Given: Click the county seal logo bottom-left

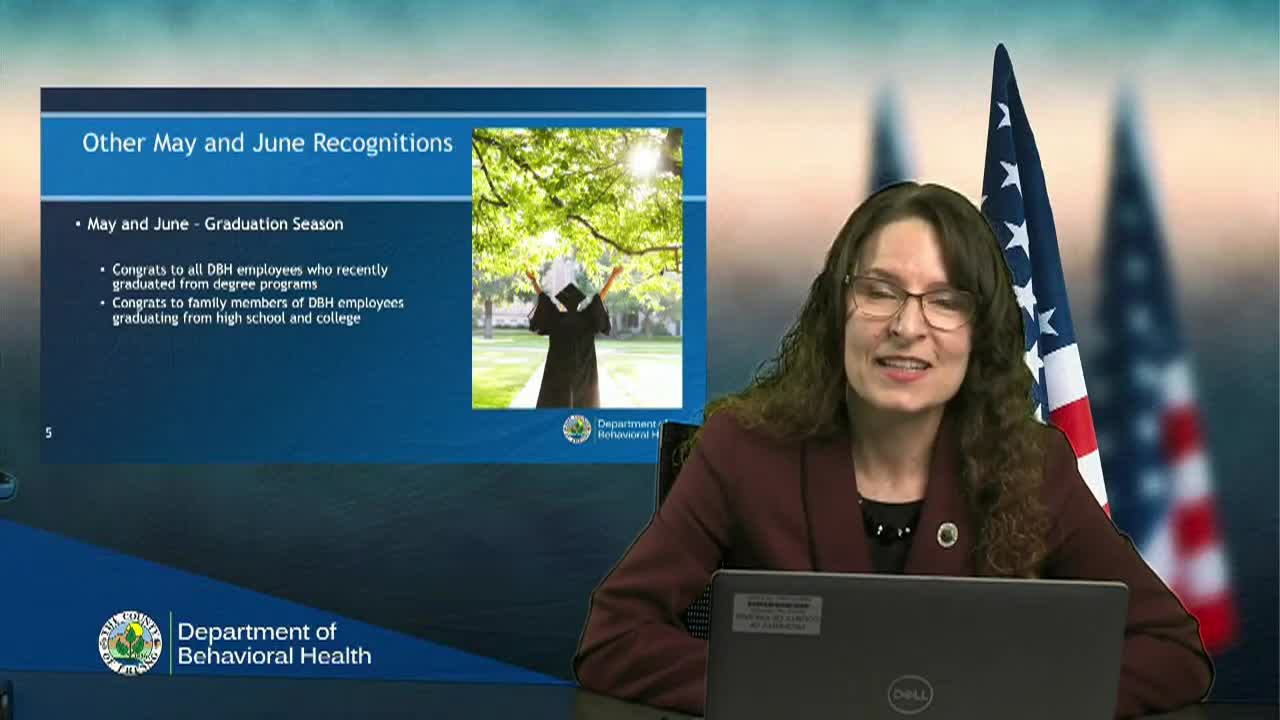Looking at the screenshot, I should [x=130, y=641].
